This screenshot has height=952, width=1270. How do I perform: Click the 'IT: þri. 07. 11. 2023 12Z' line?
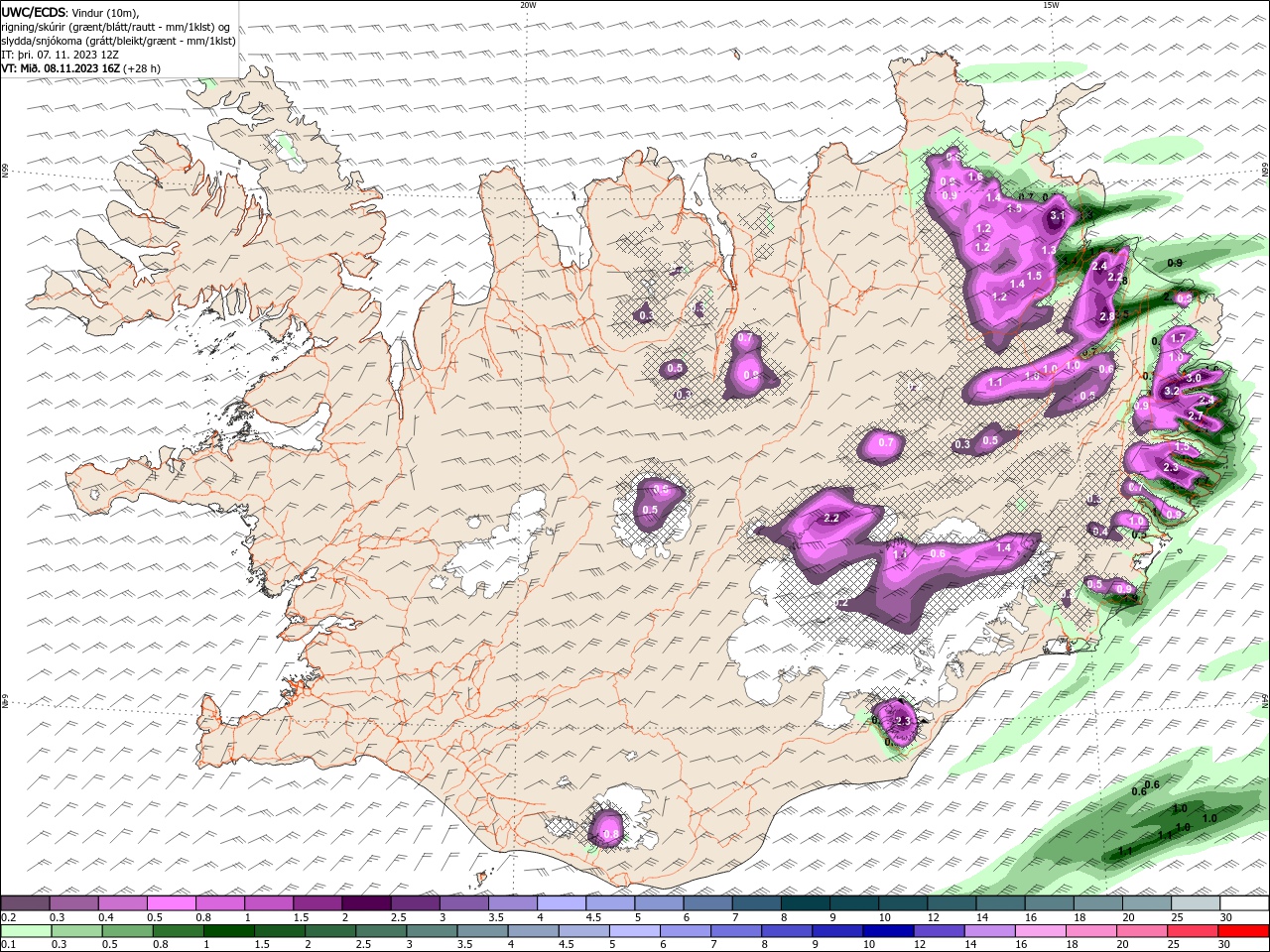tap(61, 55)
